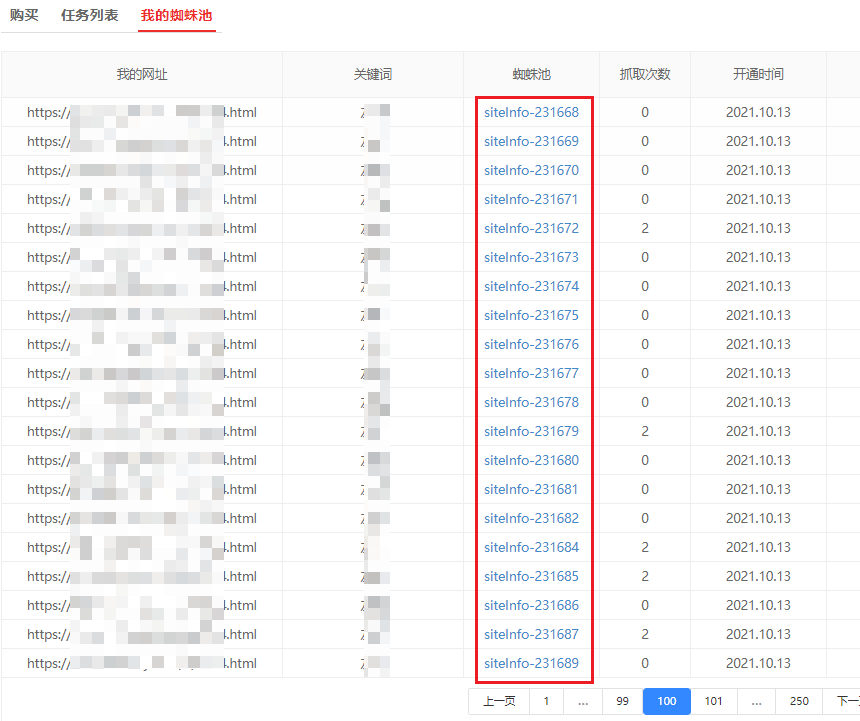Click the siteInfo-231689 link

pos(531,663)
